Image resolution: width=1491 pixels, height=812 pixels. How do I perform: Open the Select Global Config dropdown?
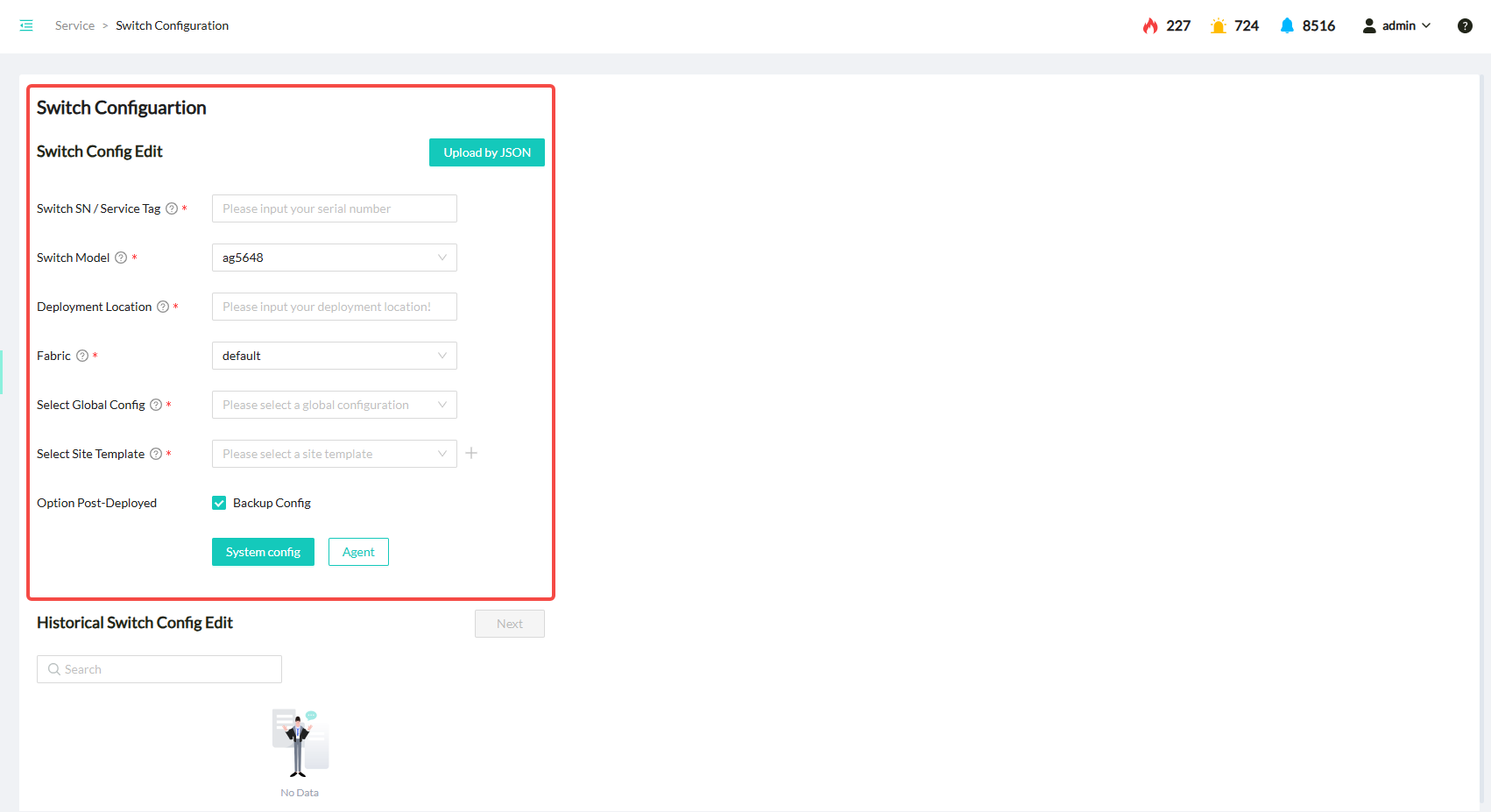334,405
